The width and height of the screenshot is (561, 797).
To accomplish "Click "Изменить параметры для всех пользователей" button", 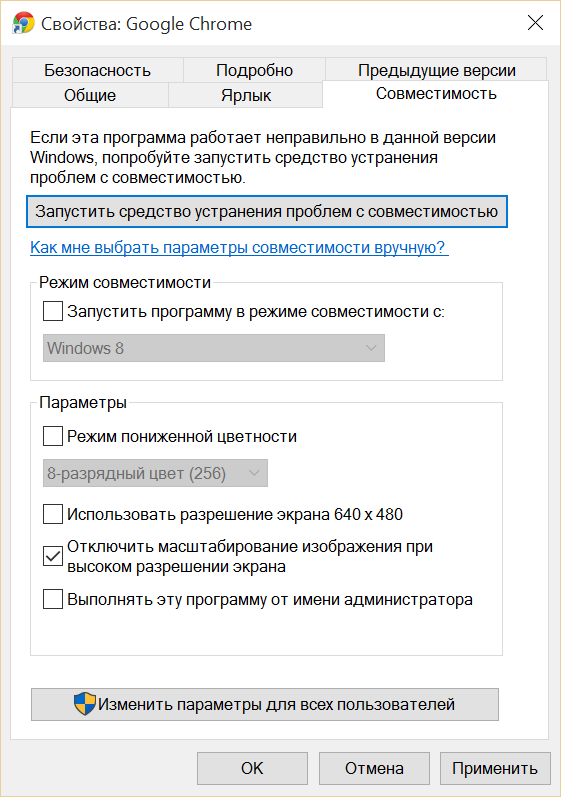I will pyautogui.click(x=265, y=704).
